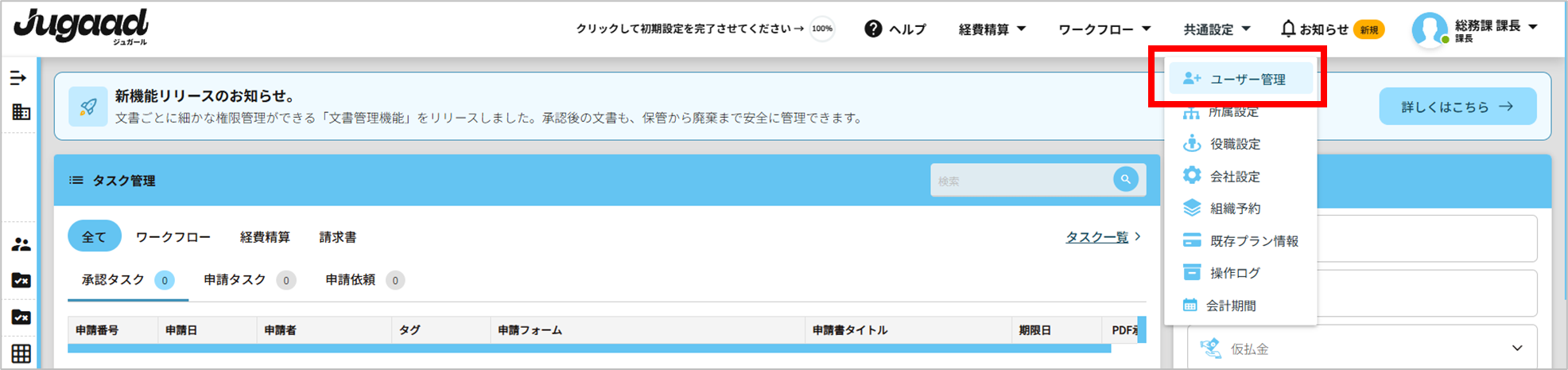The image size is (1568, 370).
Task: Click the お知らせ bell icon
Action: point(1288,29)
